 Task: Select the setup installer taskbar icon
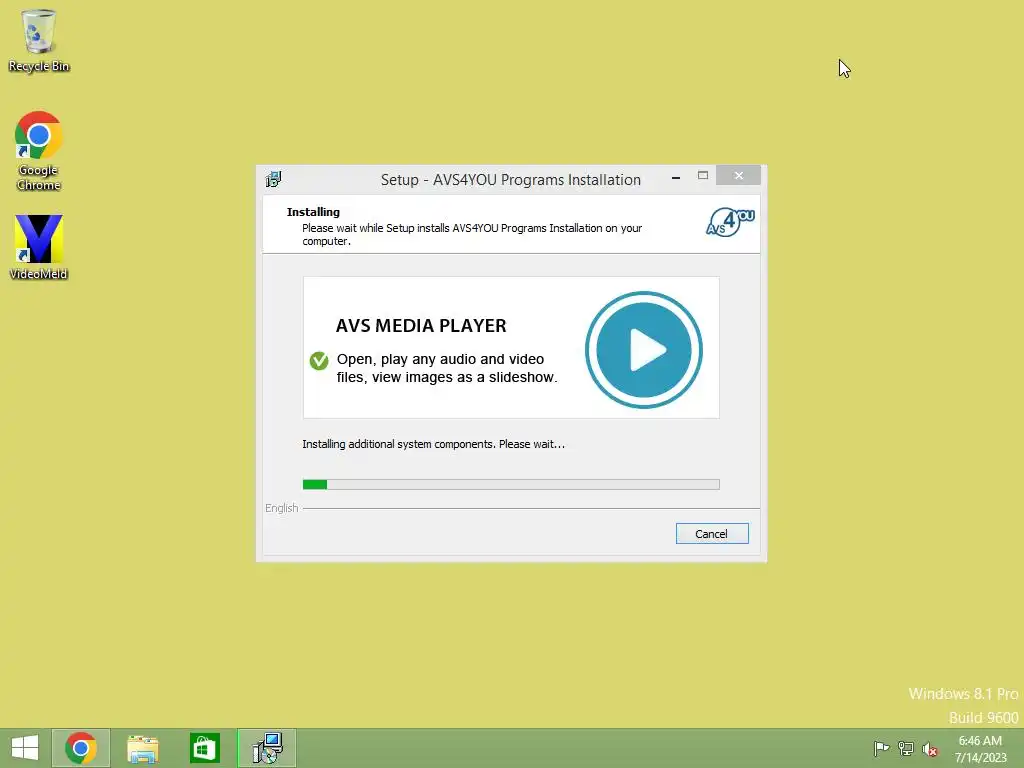pos(267,748)
